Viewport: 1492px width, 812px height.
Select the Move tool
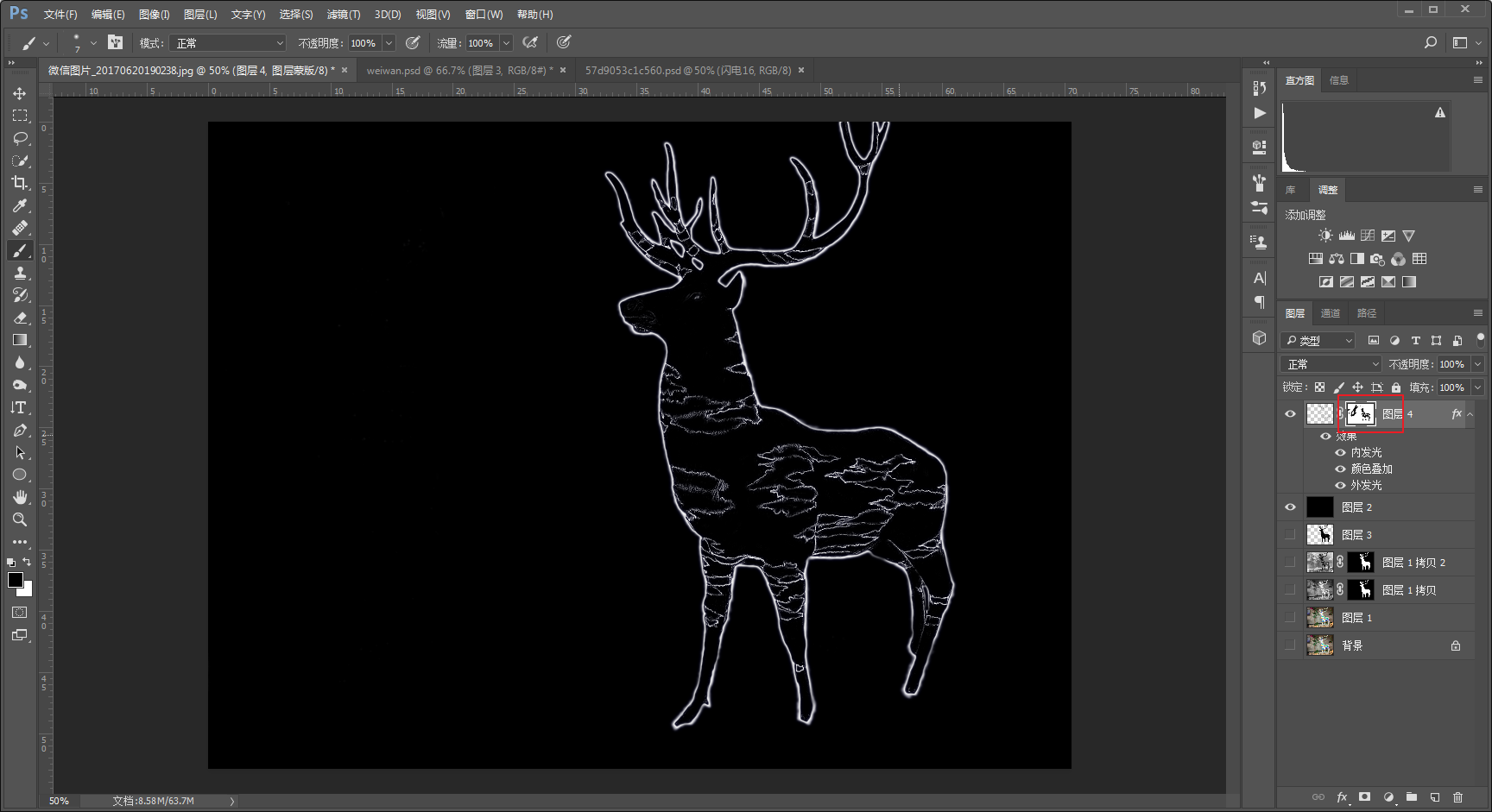(x=19, y=93)
